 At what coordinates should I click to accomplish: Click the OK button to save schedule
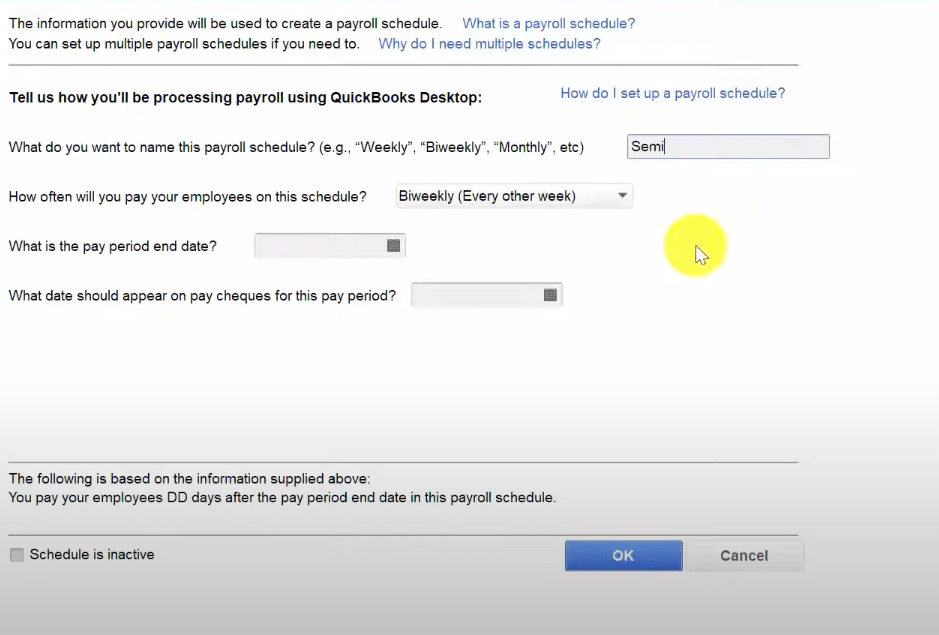click(623, 555)
